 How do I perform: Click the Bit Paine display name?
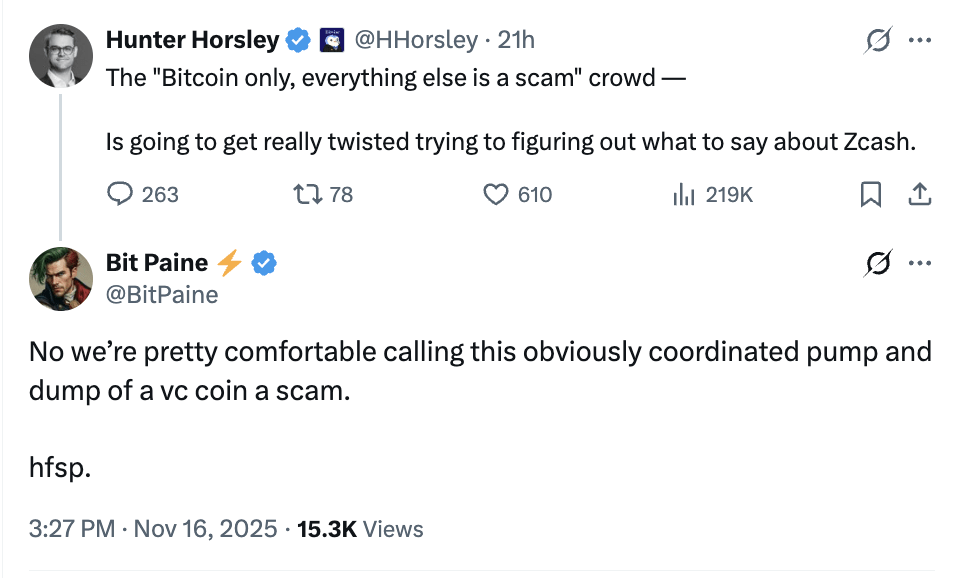click(157, 263)
